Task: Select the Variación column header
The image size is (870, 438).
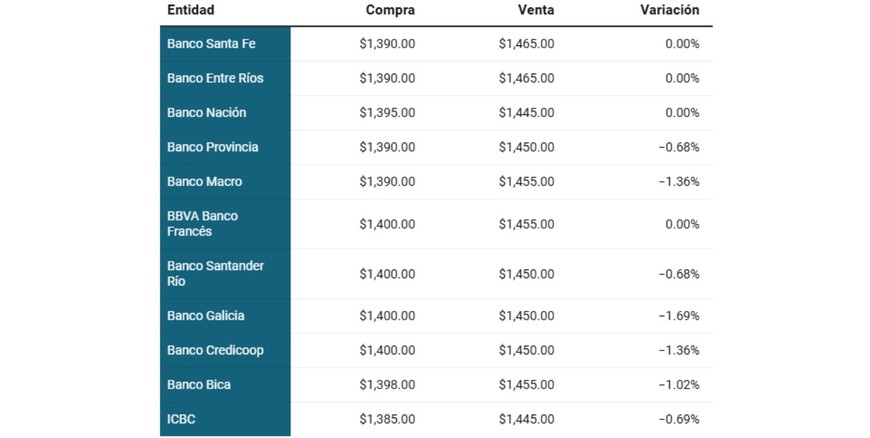Action: click(x=669, y=10)
